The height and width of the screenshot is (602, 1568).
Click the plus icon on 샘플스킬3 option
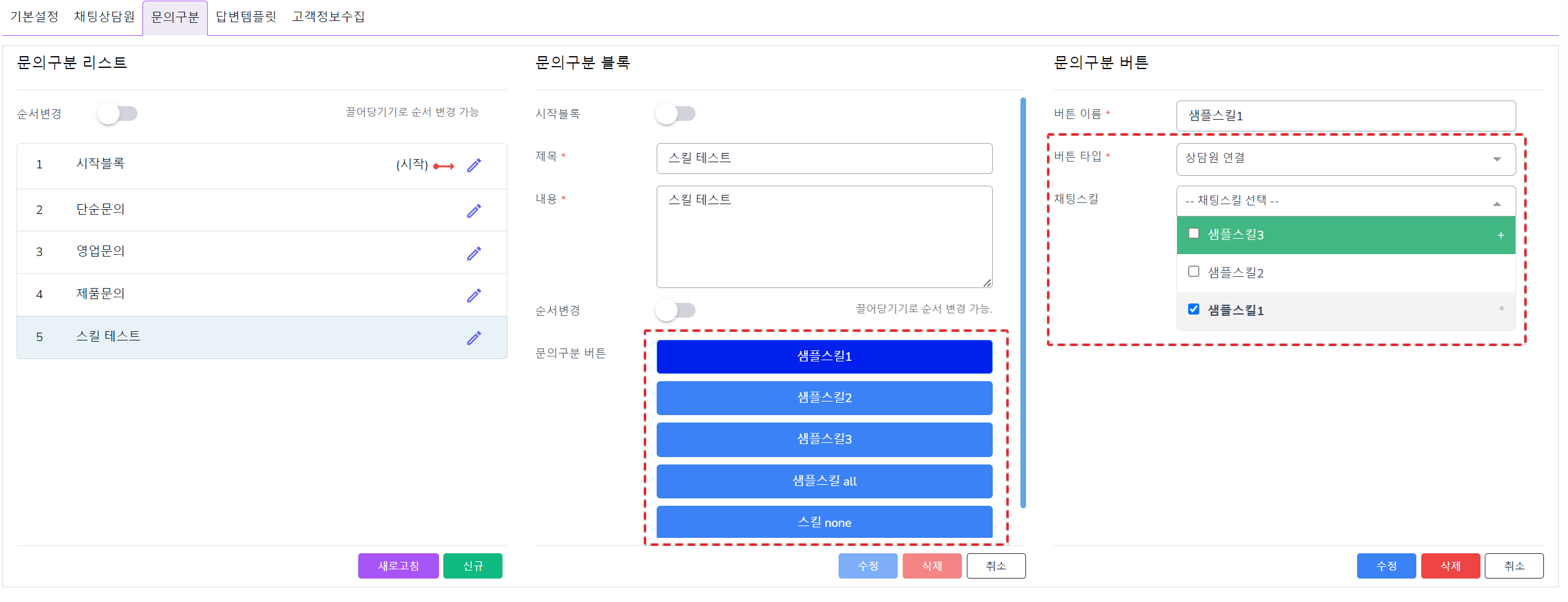click(1500, 235)
